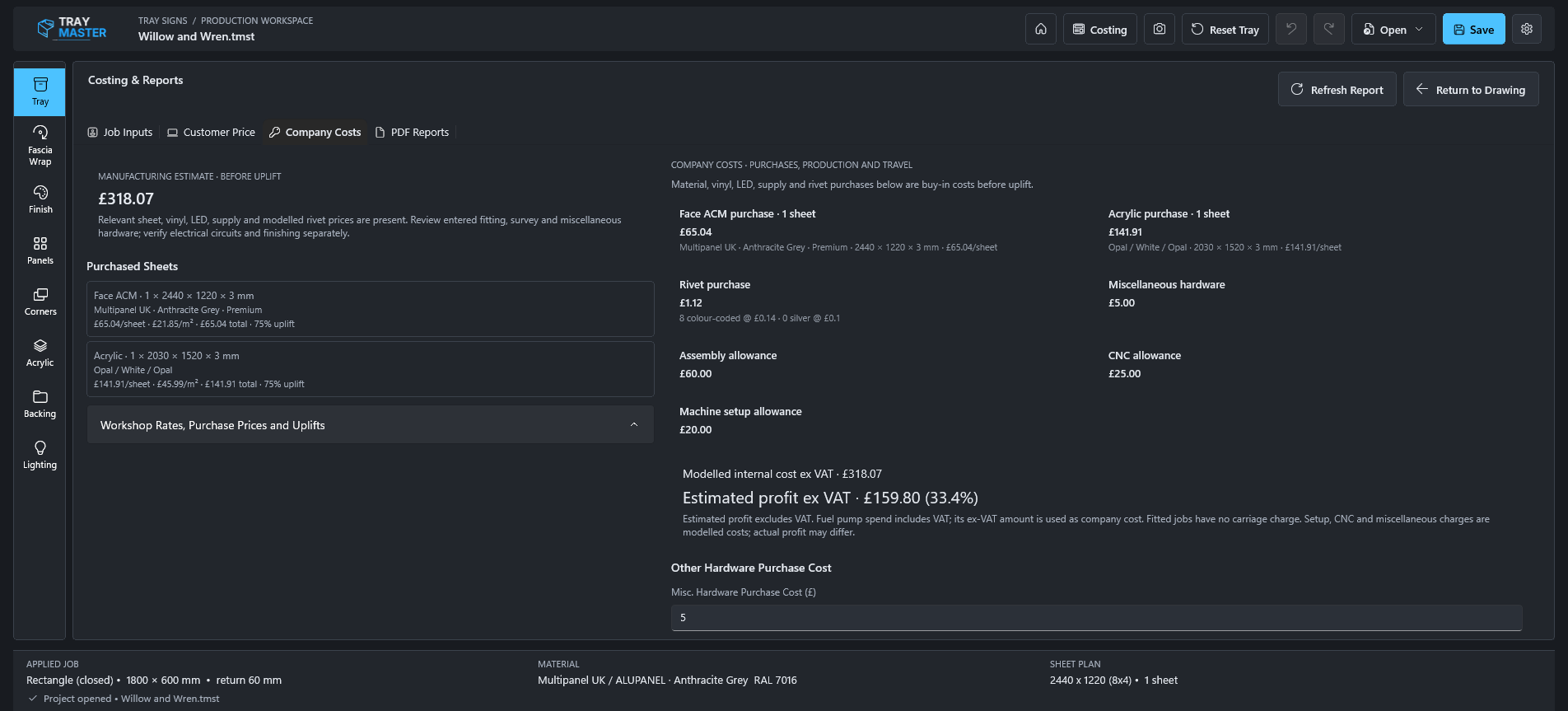Switch to the Job Inputs tab
The image size is (1568, 711).
(120, 132)
